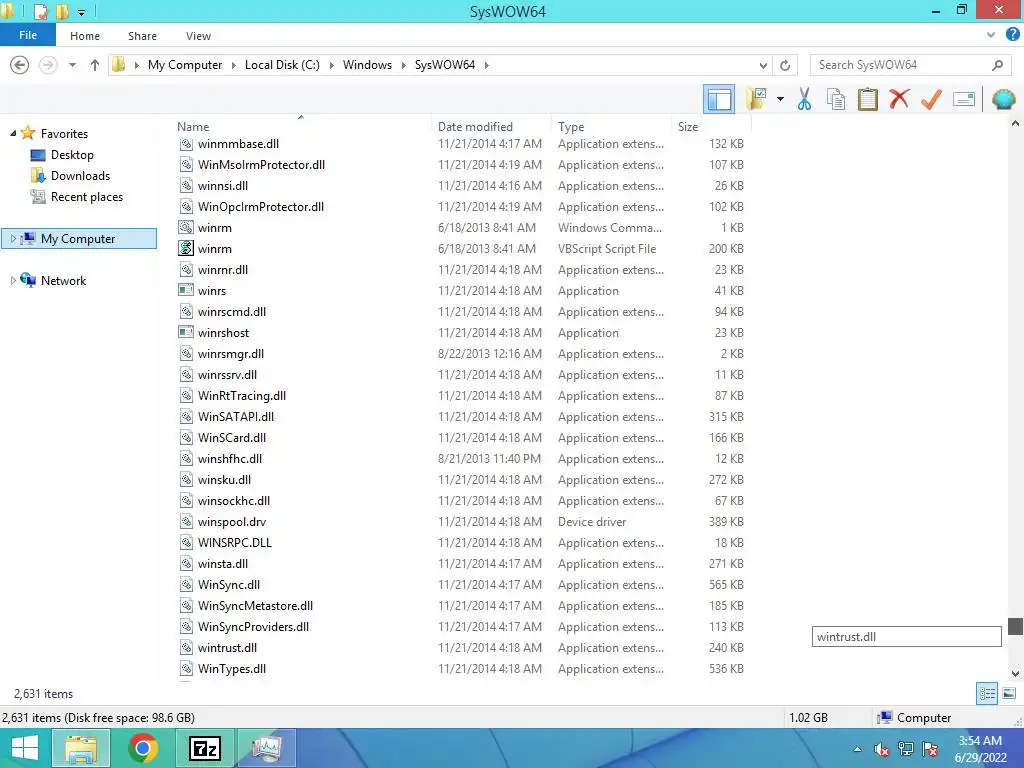Open recent locations dropdown arrow
The height and width of the screenshot is (768, 1024).
click(72, 65)
